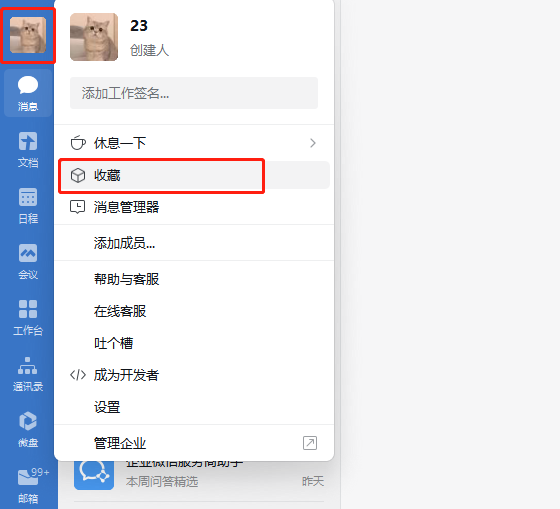Viewport: 560px width, 509px height.
Task: Click the large profile avatar in the popup
Action: pyautogui.click(x=94, y=37)
